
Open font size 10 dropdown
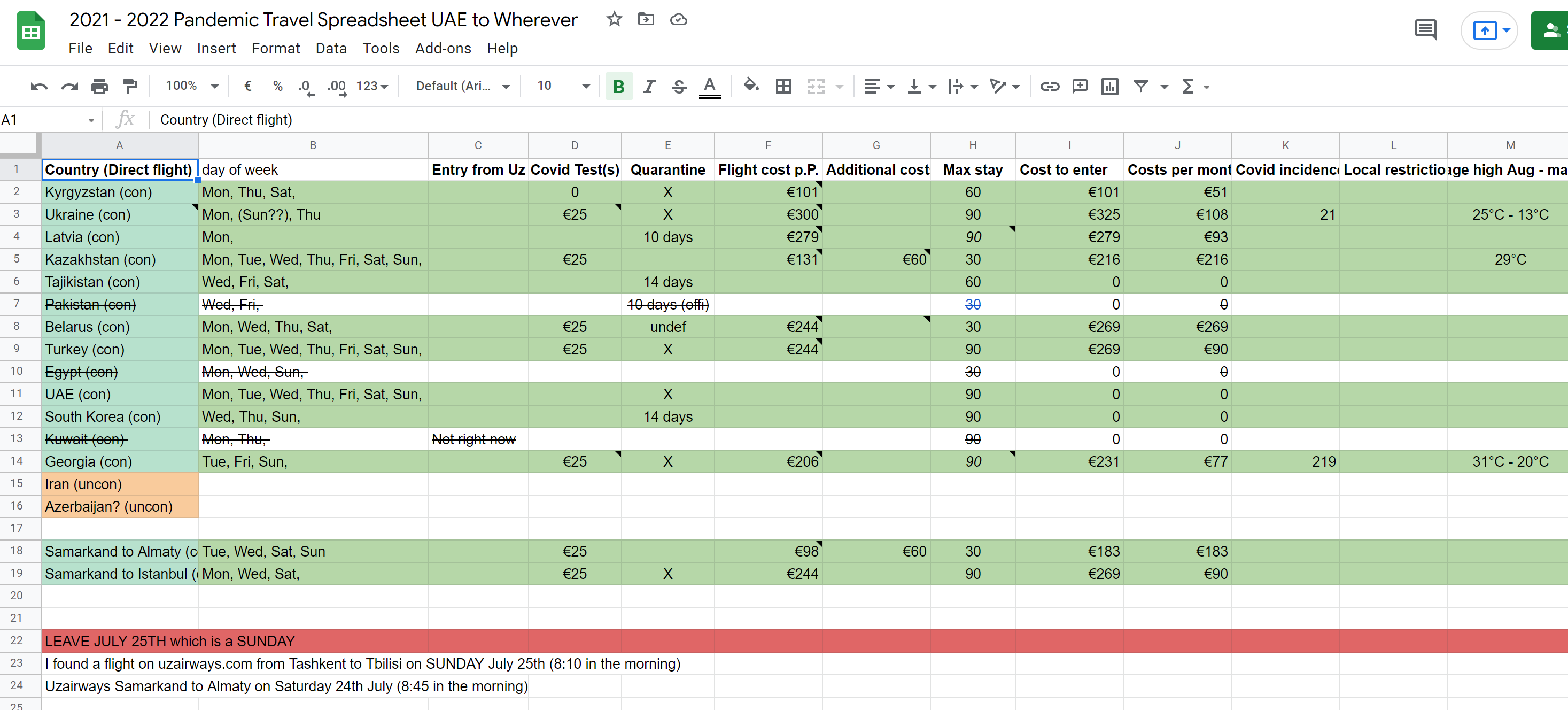563,87
